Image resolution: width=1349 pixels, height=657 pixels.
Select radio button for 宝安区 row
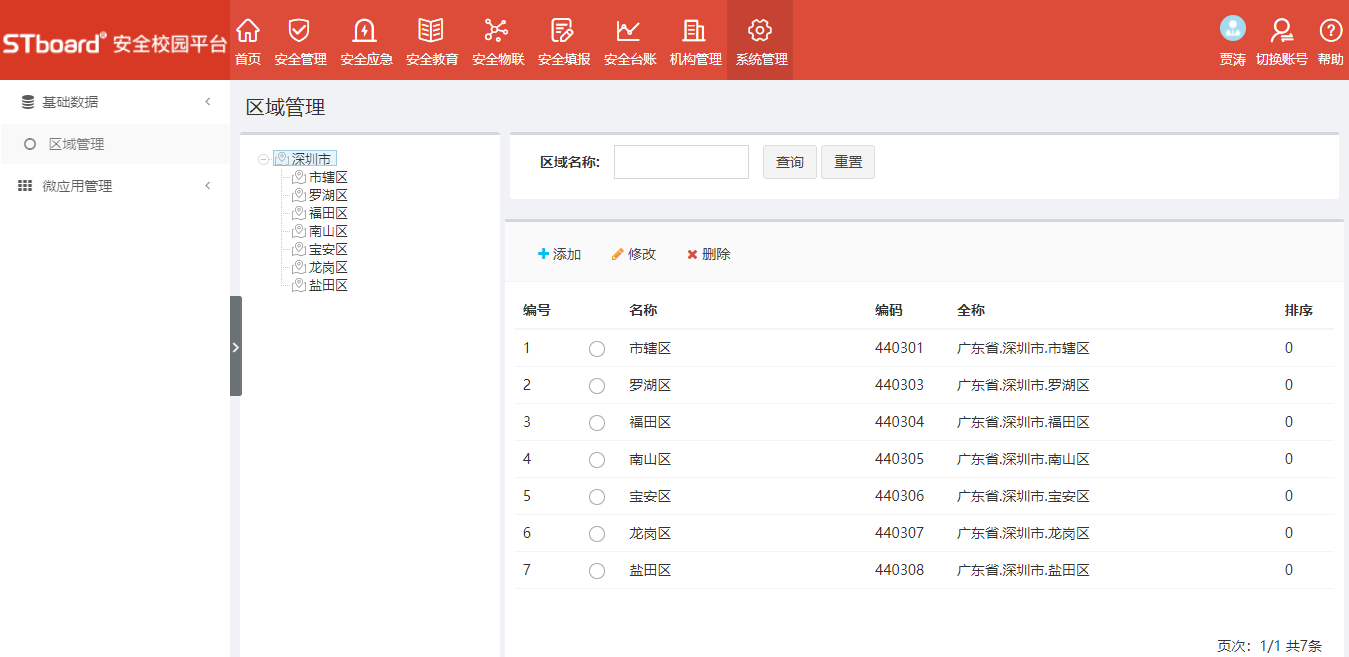point(597,497)
